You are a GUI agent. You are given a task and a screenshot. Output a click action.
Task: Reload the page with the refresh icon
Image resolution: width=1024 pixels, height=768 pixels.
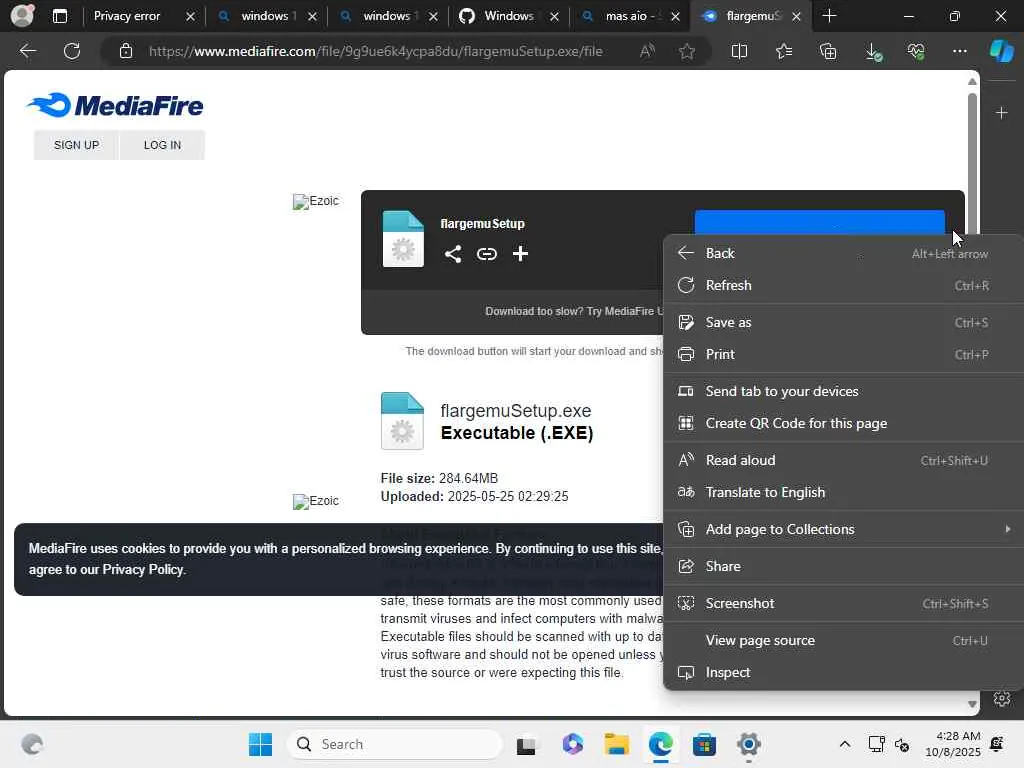click(x=72, y=51)
